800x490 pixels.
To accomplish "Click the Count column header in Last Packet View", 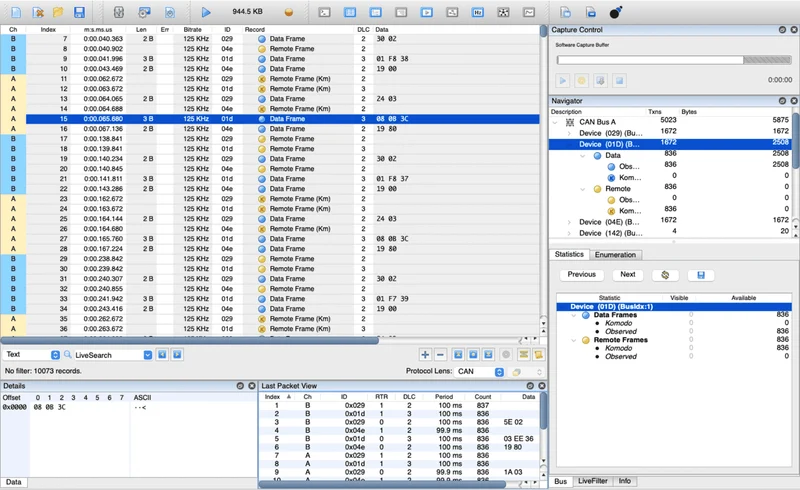I will pyautogui.click(x=483, y=397).
